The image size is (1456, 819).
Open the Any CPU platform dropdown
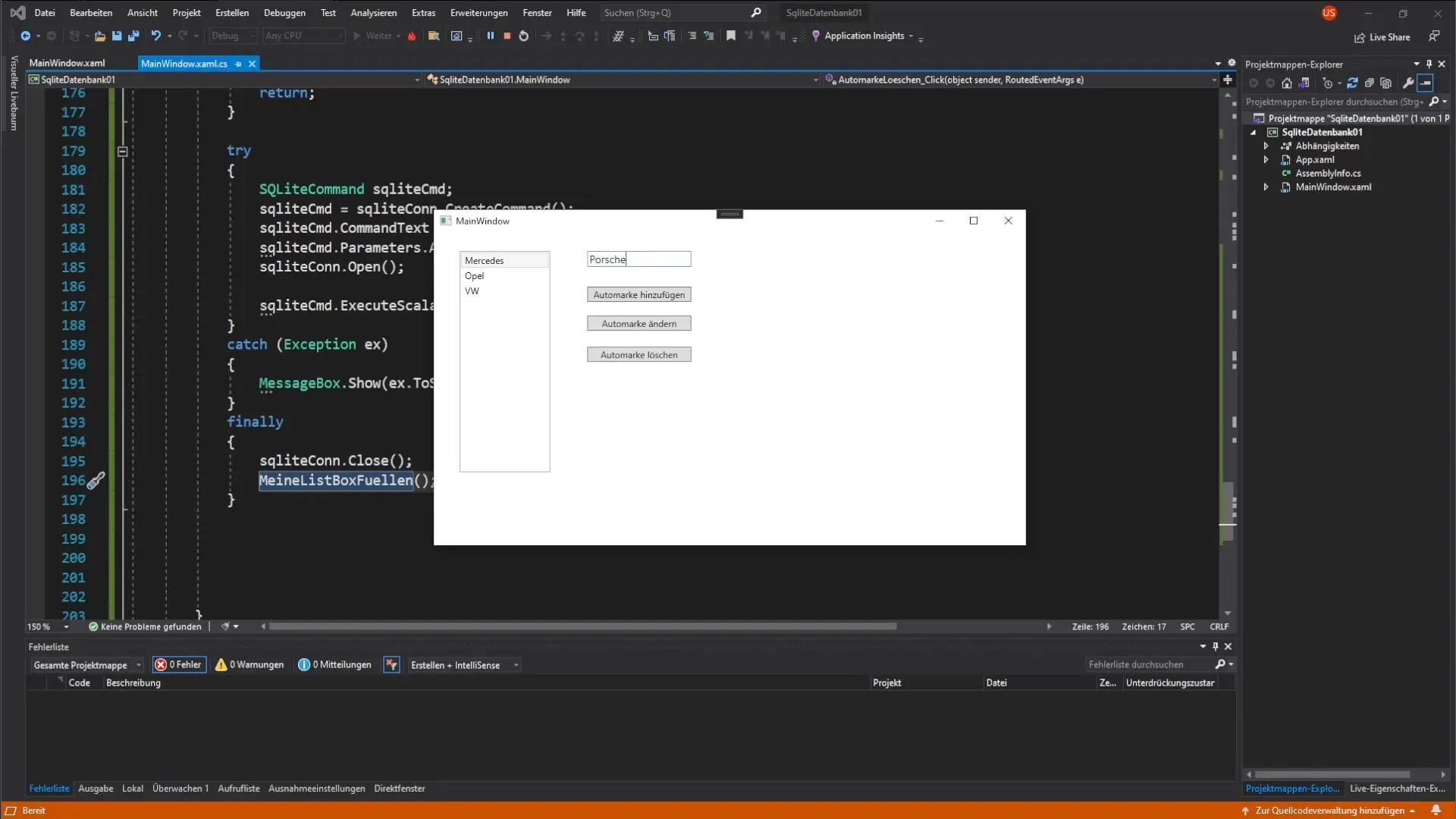[303, 36]
